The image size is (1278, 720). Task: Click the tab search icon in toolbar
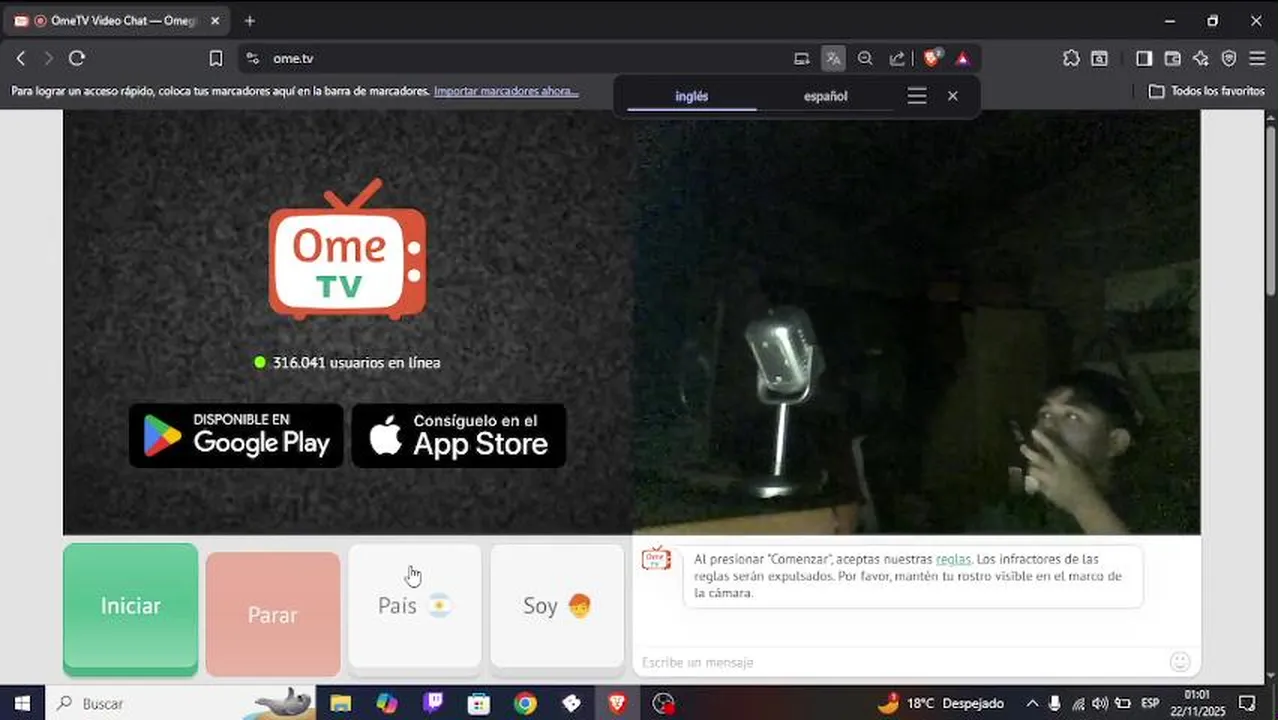[1099, 58]
